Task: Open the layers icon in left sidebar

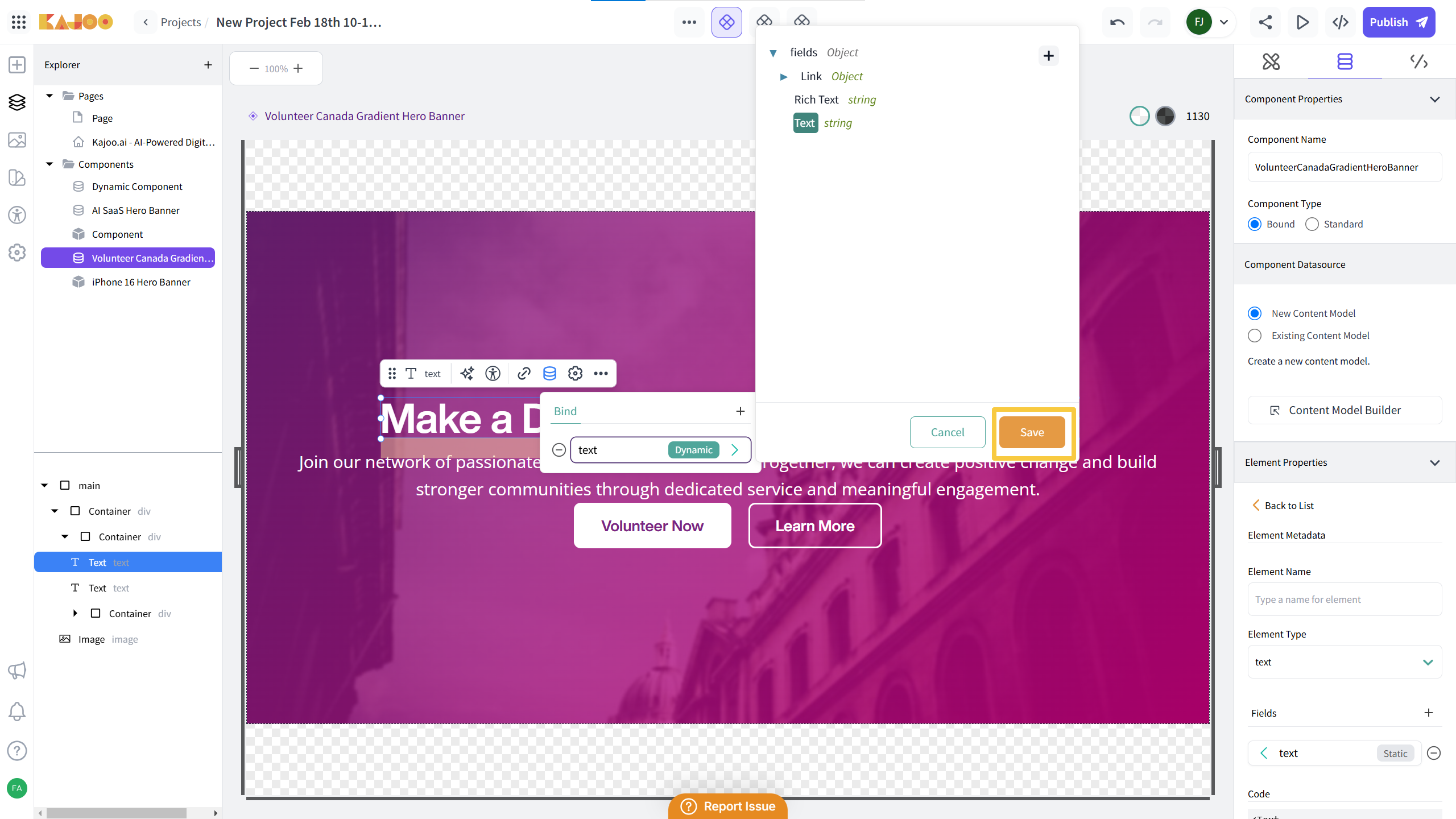Action: 17,102
